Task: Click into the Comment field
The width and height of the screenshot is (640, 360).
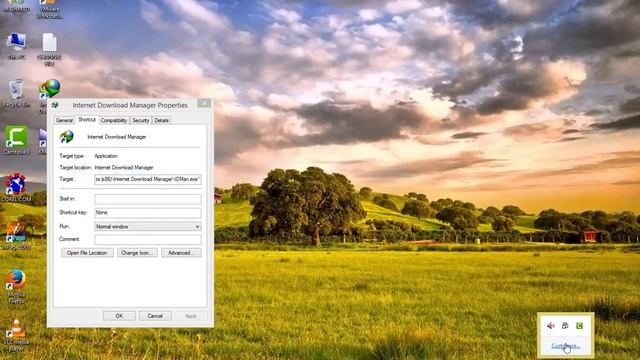Action: click(x=148, y=239)
